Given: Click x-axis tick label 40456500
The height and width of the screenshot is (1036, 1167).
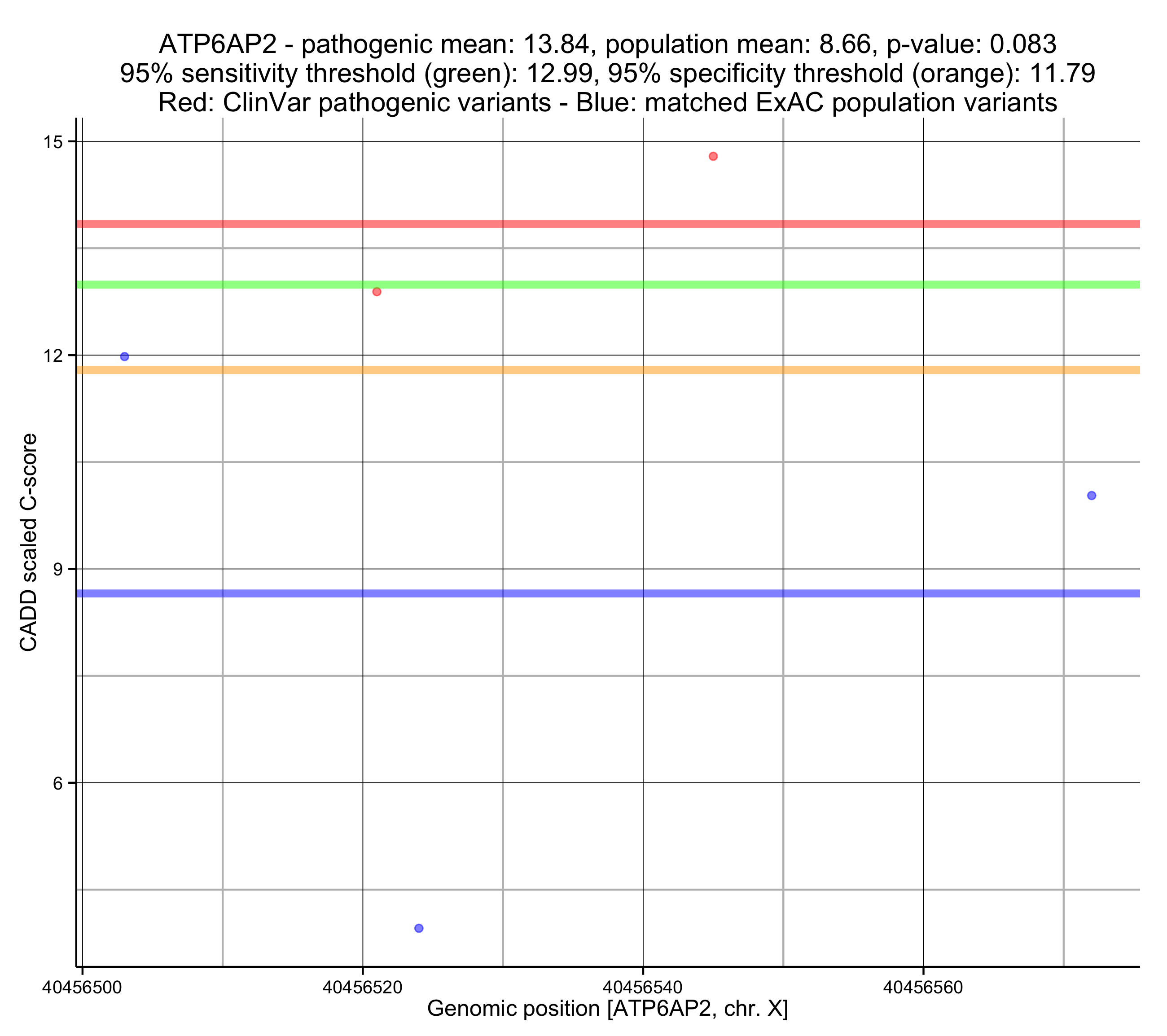Looking at the screenshot, I should point(82,988).
